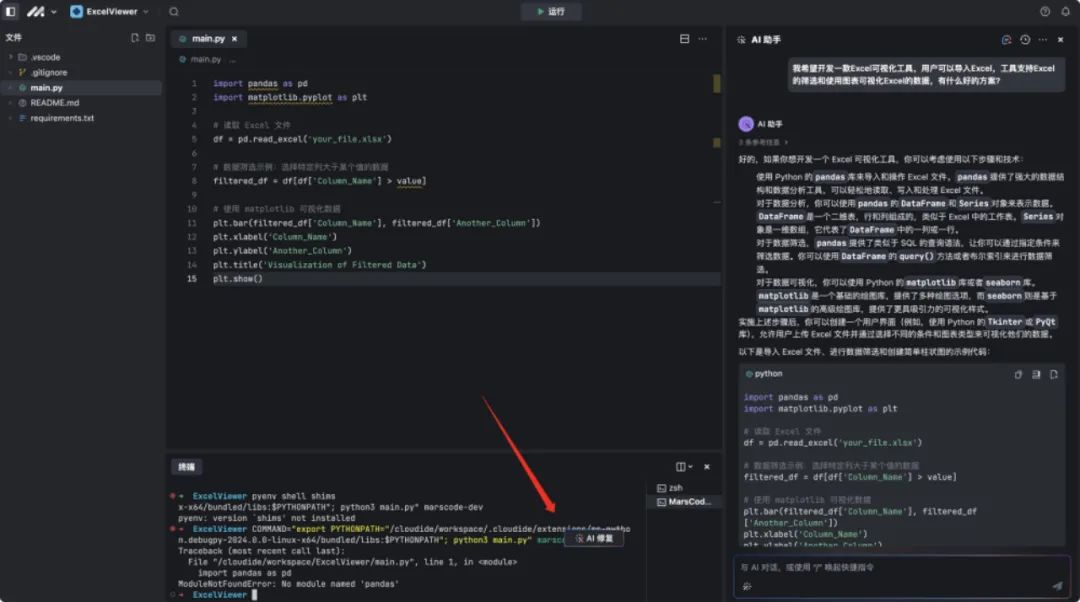Open the AI panel more-options ellipsis

click(1043, 40)
